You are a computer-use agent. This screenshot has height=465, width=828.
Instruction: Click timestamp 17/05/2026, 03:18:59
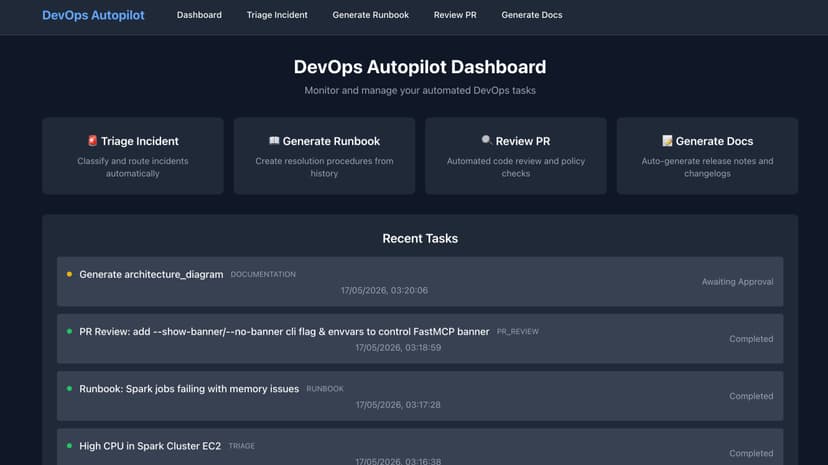398,347
